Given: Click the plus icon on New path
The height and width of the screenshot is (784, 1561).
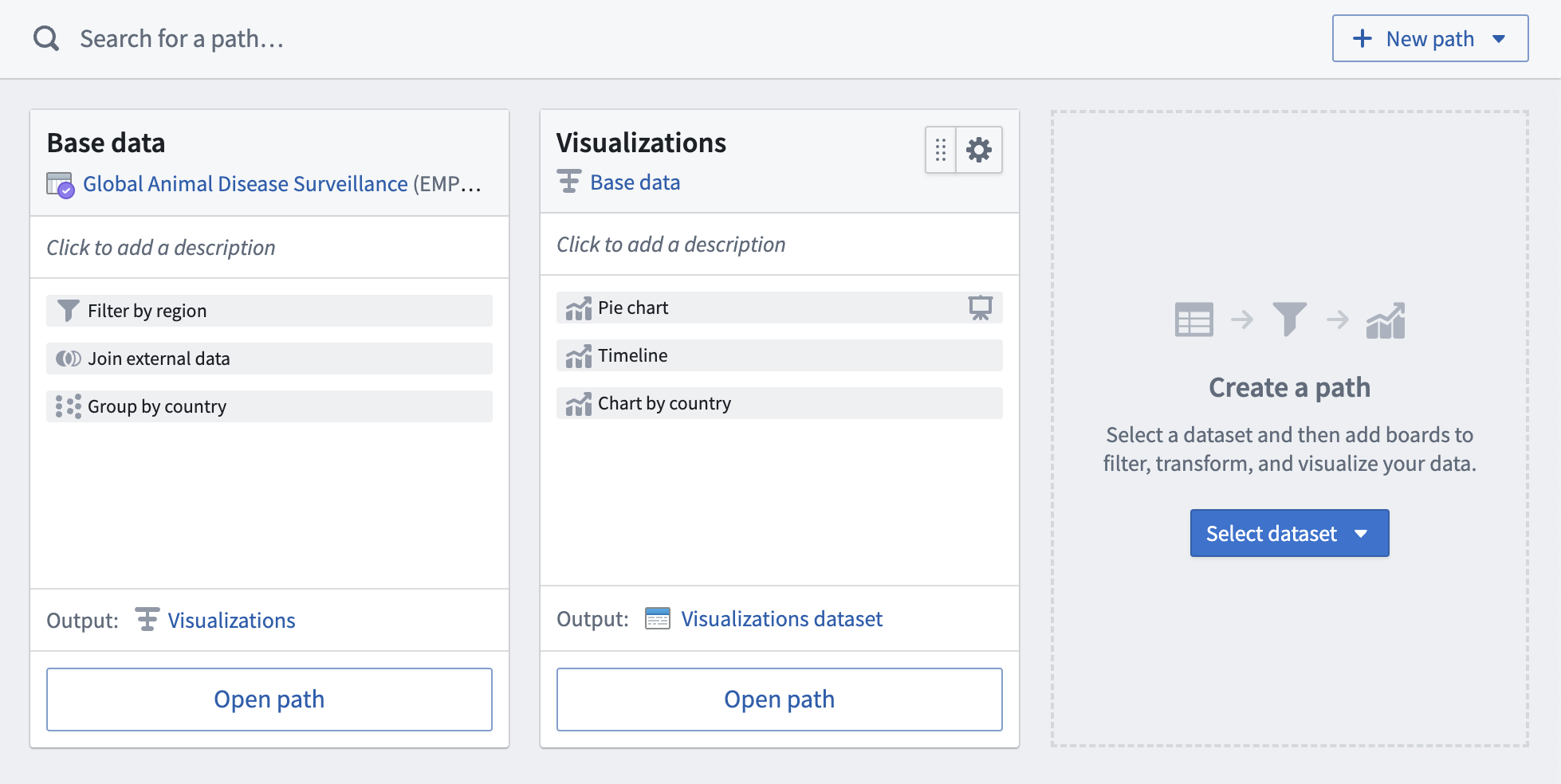Looking at the screenshot, I should [1362, 39].
